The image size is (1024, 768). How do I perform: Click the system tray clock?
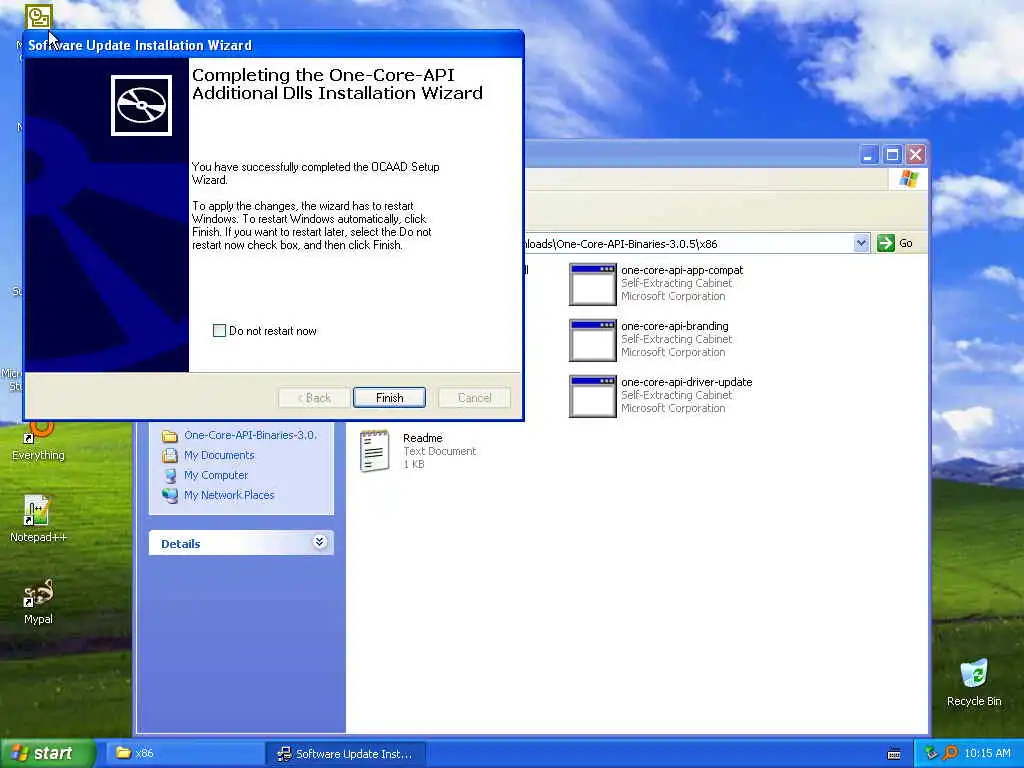point(987,754)
